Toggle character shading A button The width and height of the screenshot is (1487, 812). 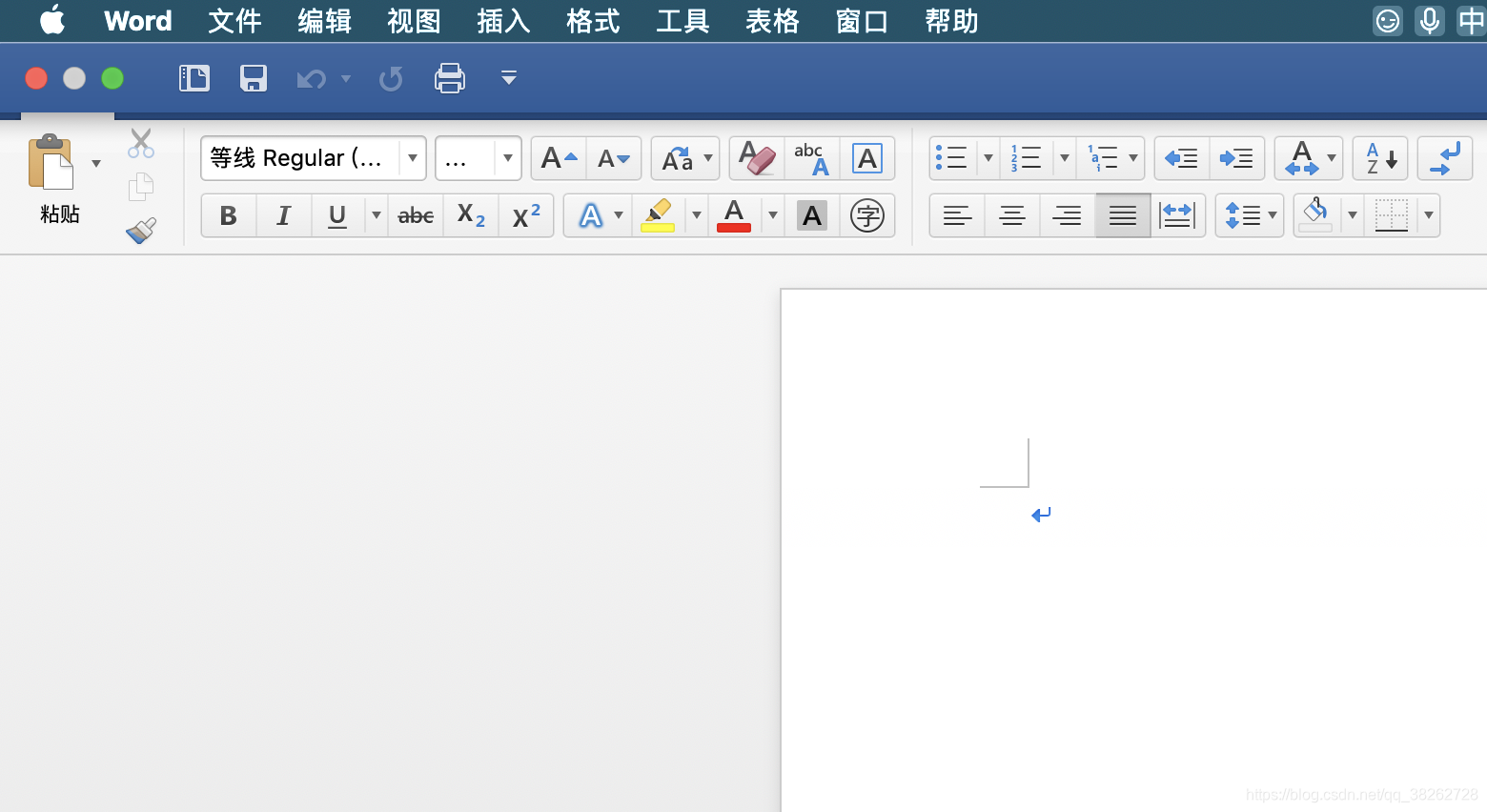tap(812, 215)
